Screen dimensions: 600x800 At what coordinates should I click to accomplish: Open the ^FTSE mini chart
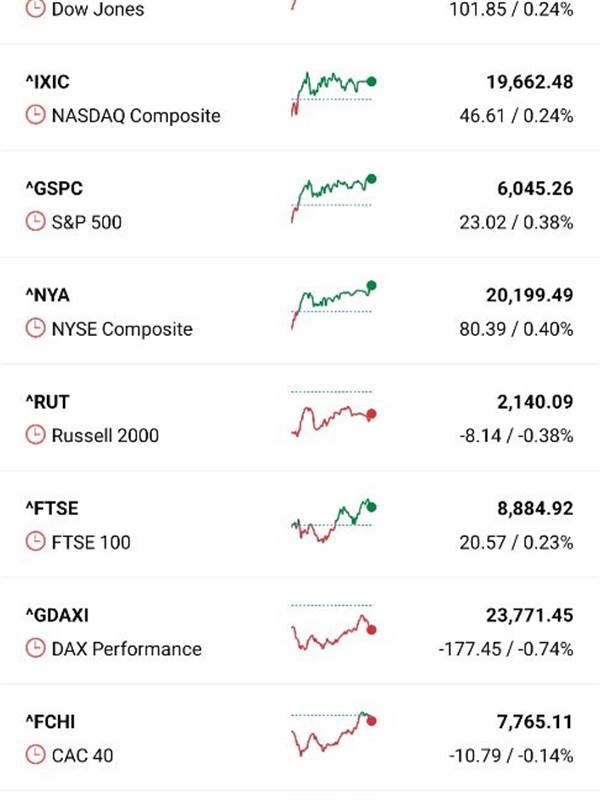[334, 520]
